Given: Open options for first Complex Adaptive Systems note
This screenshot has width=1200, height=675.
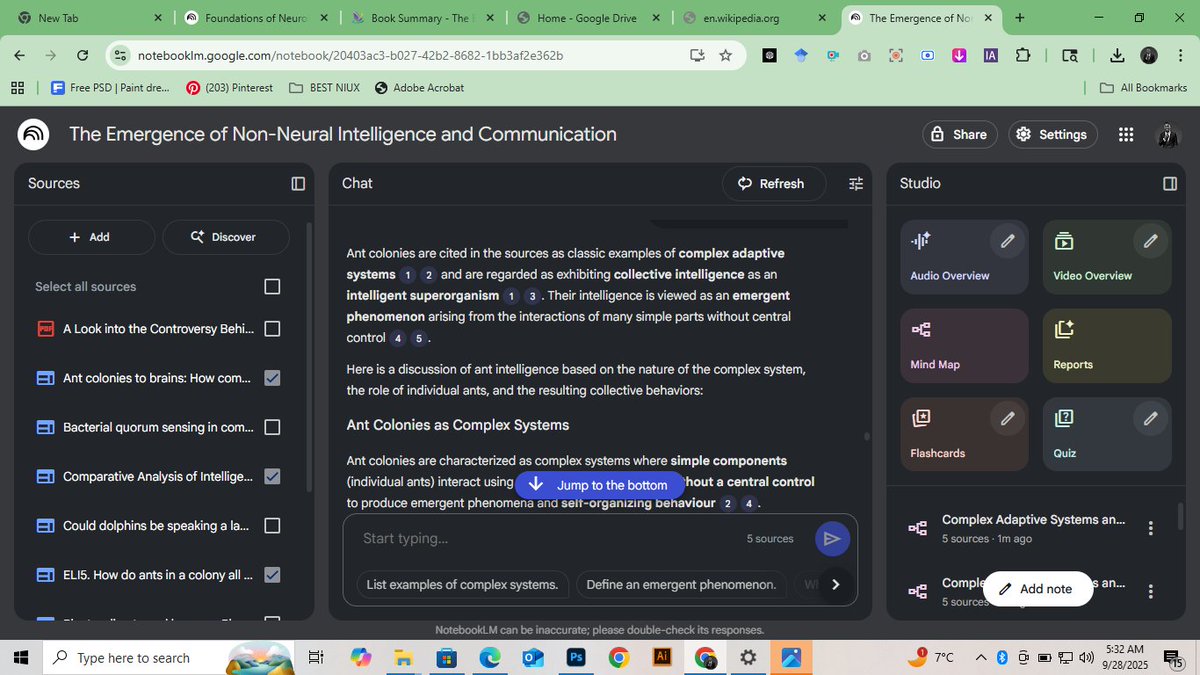Looking at the screenshot, I should 1151,528.
